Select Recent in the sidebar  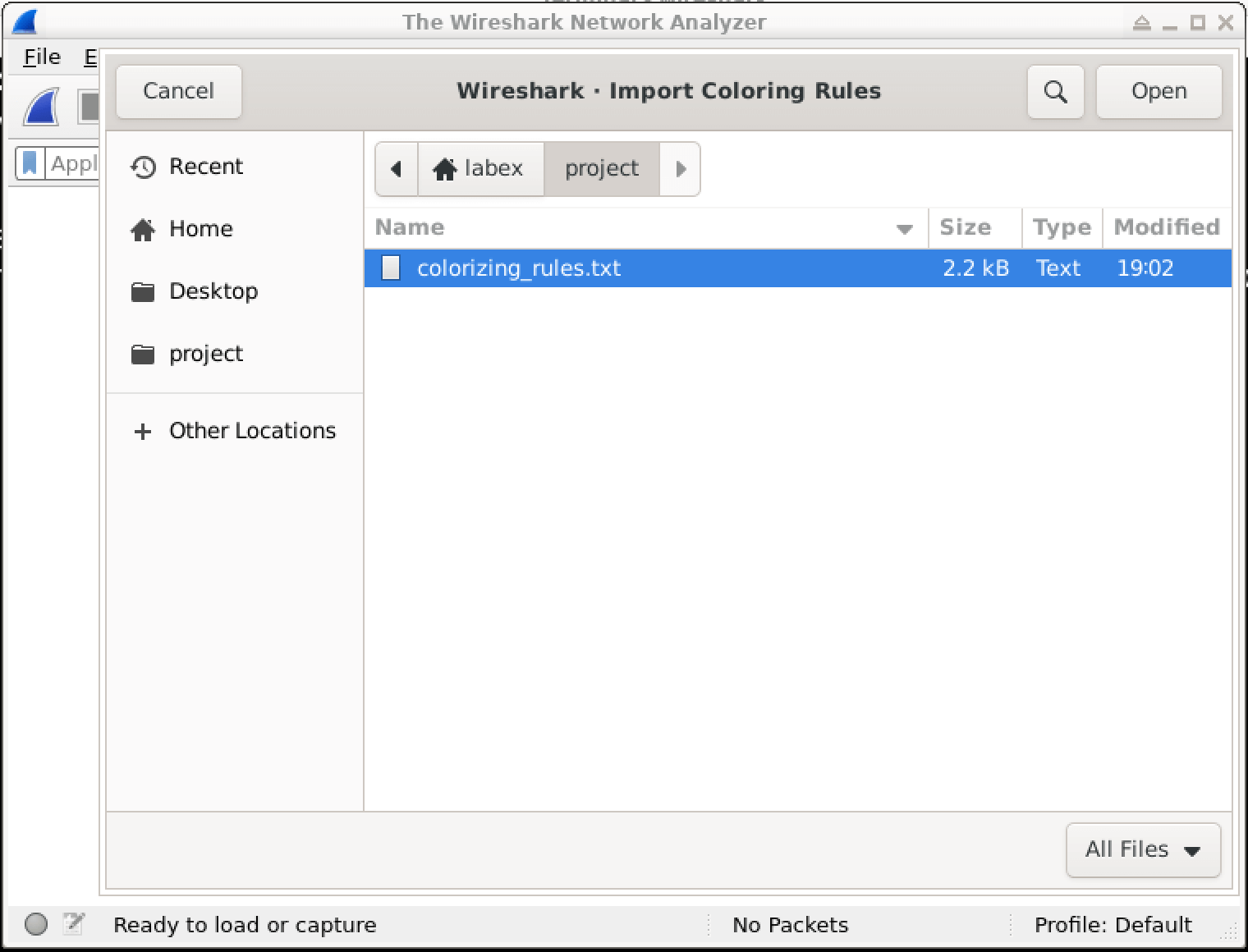[205, 167]
